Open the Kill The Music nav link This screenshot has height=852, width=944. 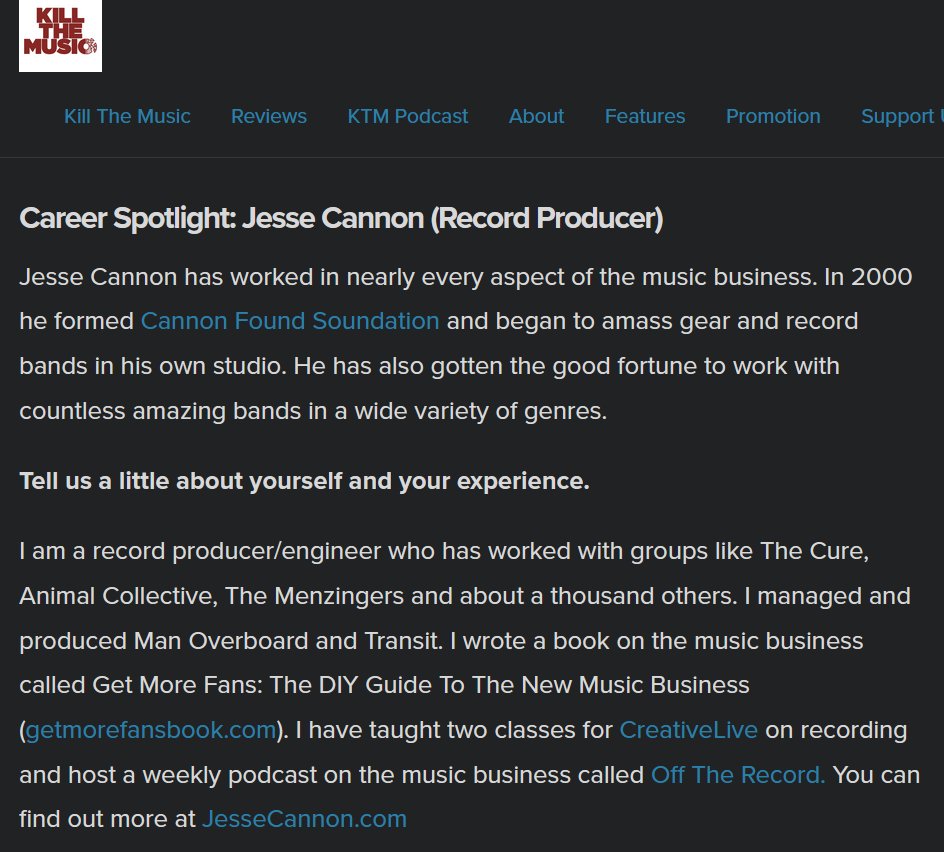tap(127, 116)
